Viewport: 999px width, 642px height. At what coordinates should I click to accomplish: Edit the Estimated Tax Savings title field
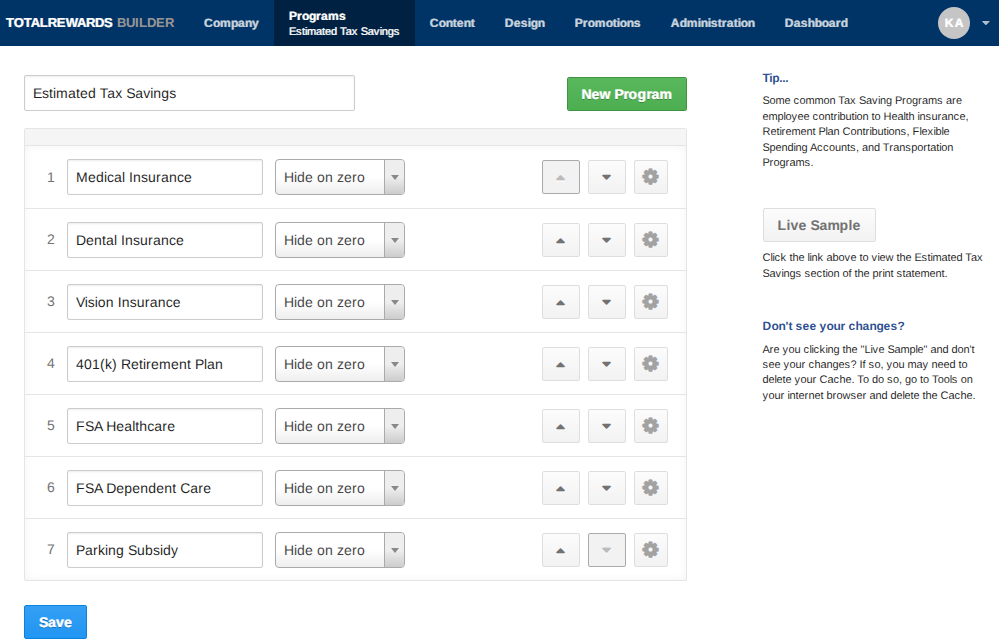[x=189, y=93]
